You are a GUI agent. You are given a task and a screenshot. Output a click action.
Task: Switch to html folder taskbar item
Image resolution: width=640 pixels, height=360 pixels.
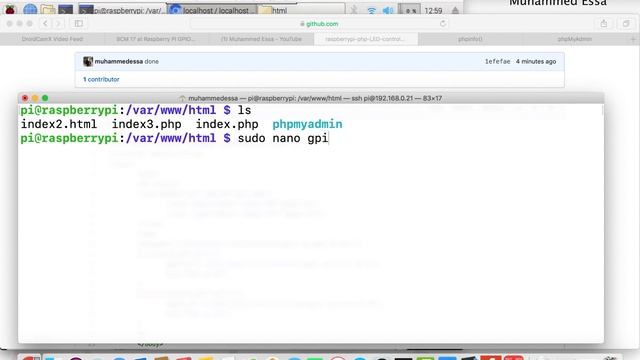(301, 10)
